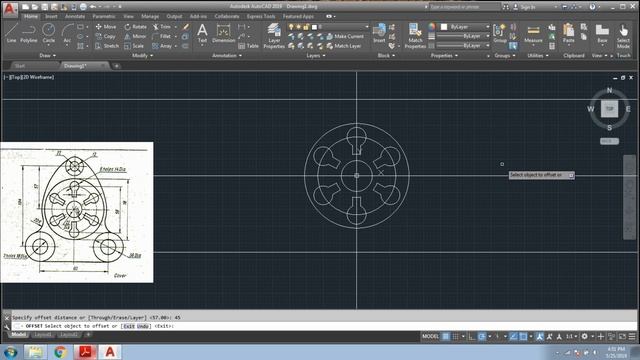
Task: Open Layer Properties manager
Action: [274, 36]
